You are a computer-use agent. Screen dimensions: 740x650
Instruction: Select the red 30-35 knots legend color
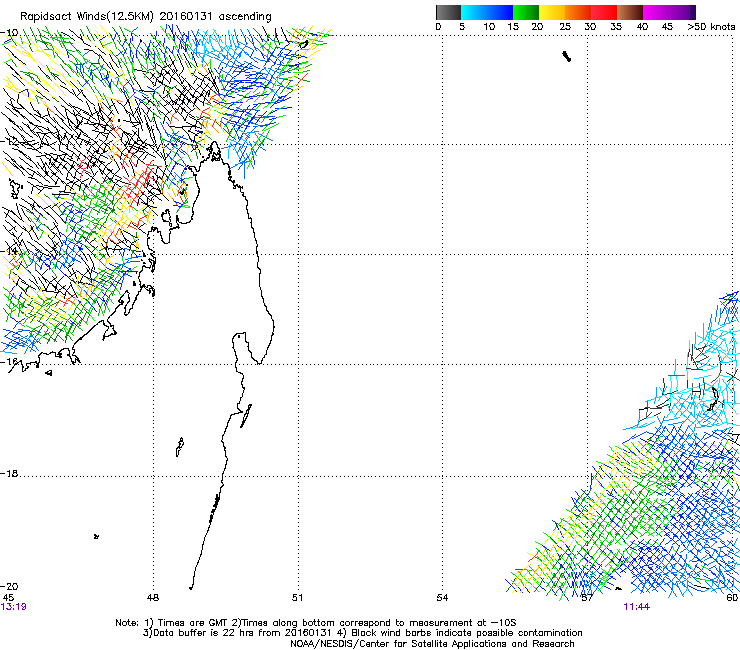604,12
